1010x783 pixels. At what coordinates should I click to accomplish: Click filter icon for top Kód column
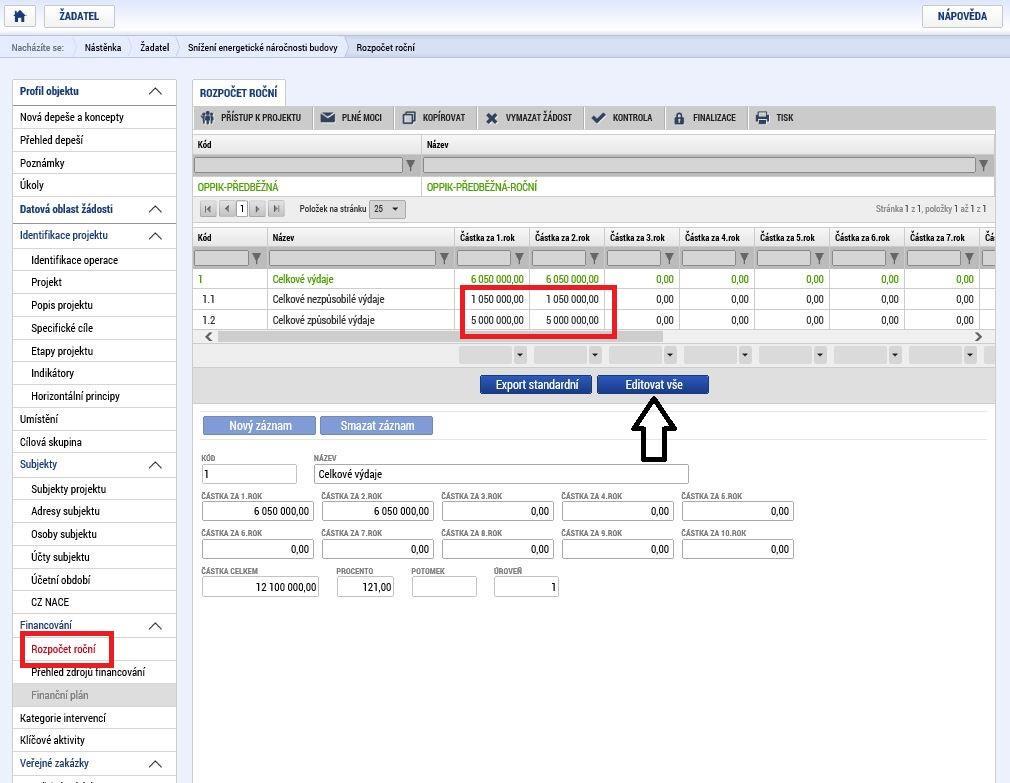(410, 165)
